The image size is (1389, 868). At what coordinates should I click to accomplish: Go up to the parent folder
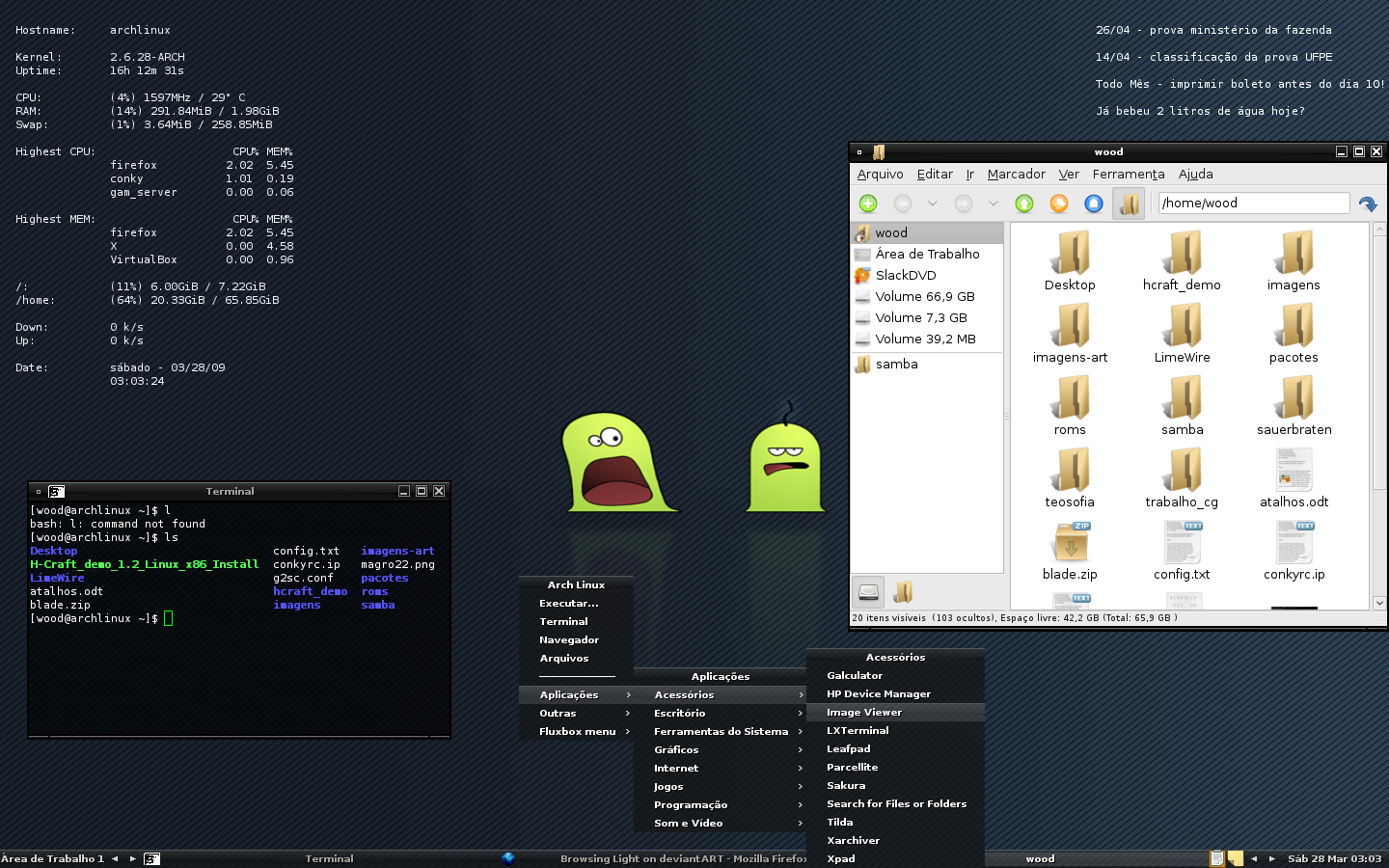pos(1024,203)
